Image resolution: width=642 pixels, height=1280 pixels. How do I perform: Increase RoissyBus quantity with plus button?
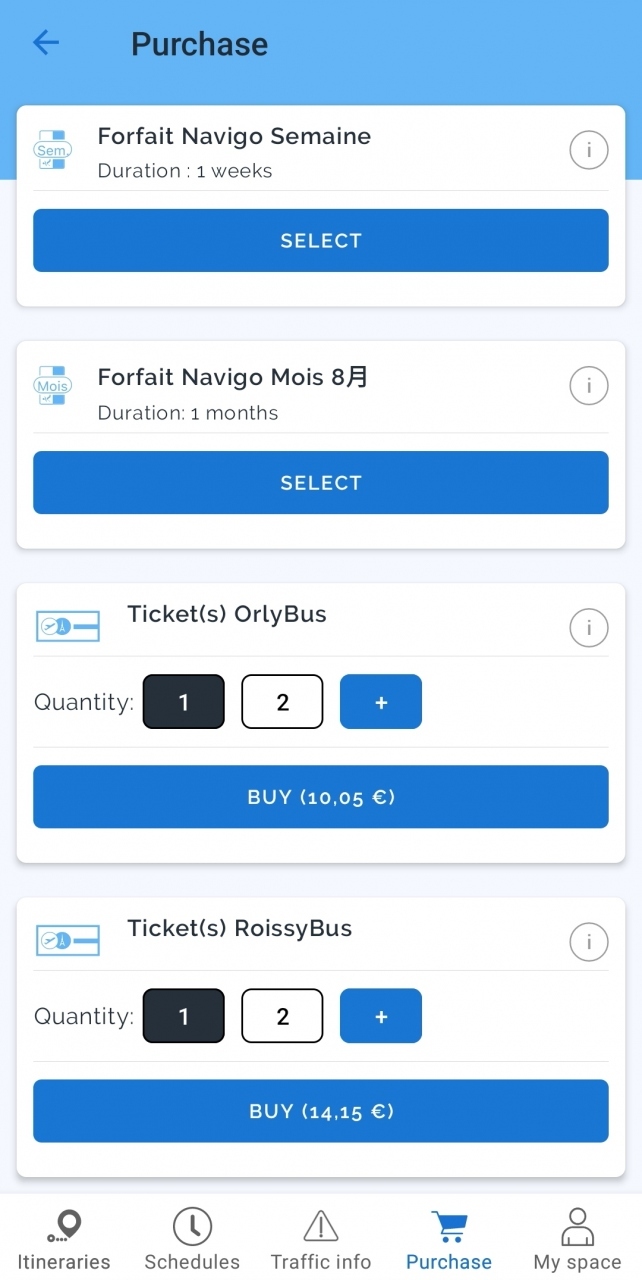pos(380,1015)
